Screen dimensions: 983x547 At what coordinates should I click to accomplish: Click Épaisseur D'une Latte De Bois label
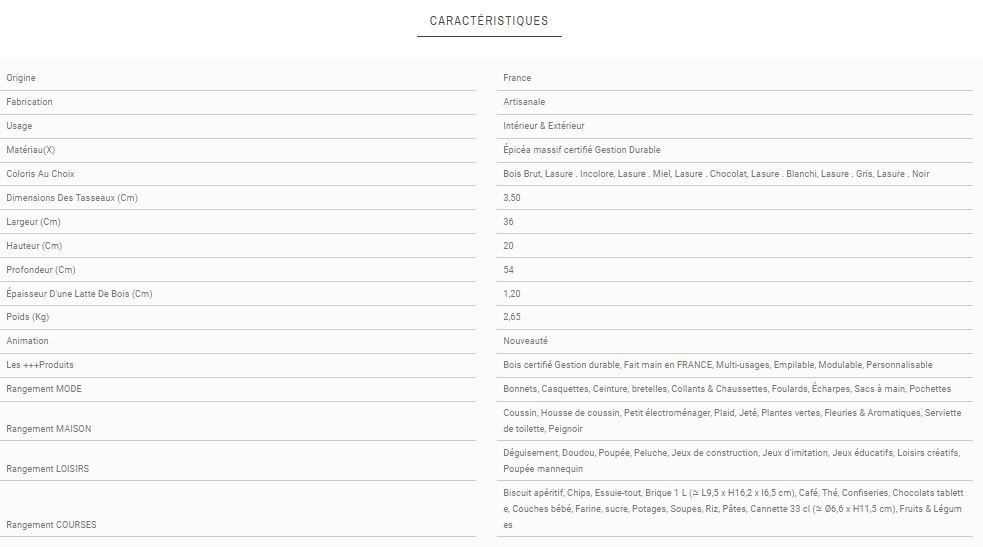[x=79, y=294]
